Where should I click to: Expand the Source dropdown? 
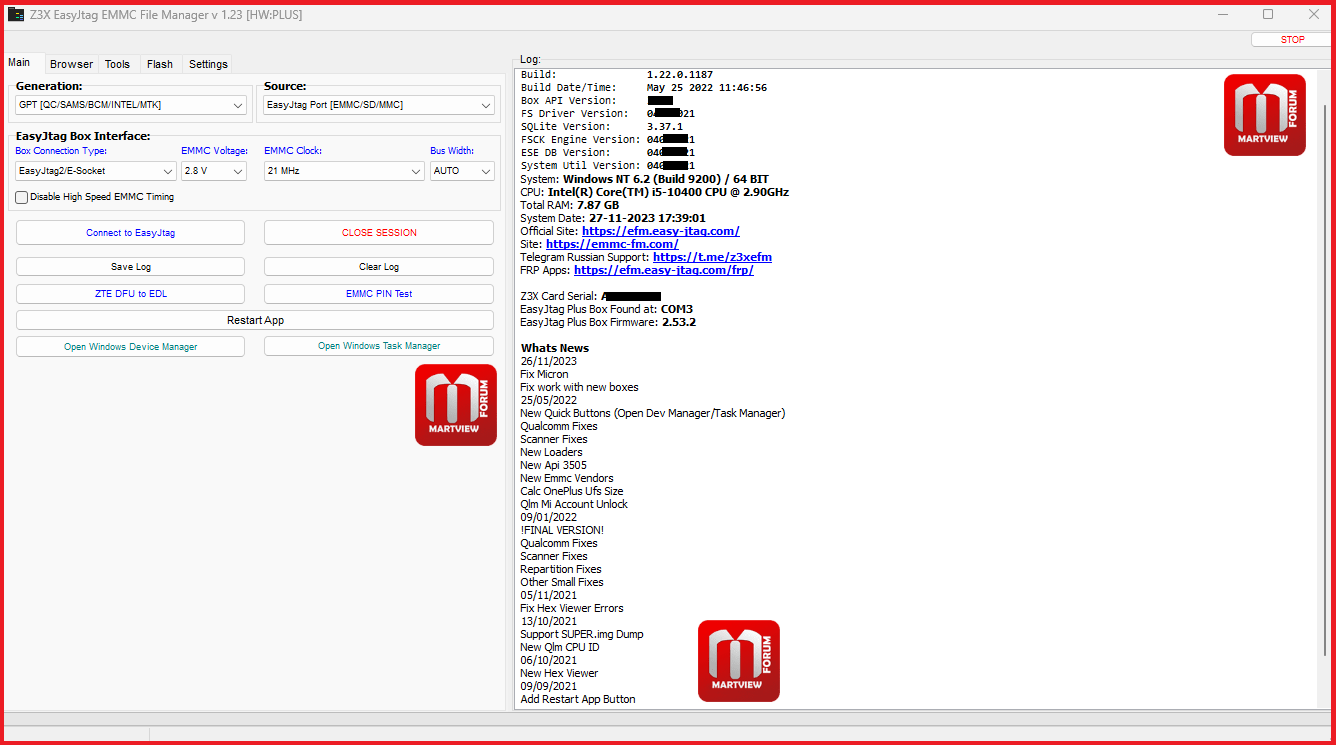tap(379, 105)
